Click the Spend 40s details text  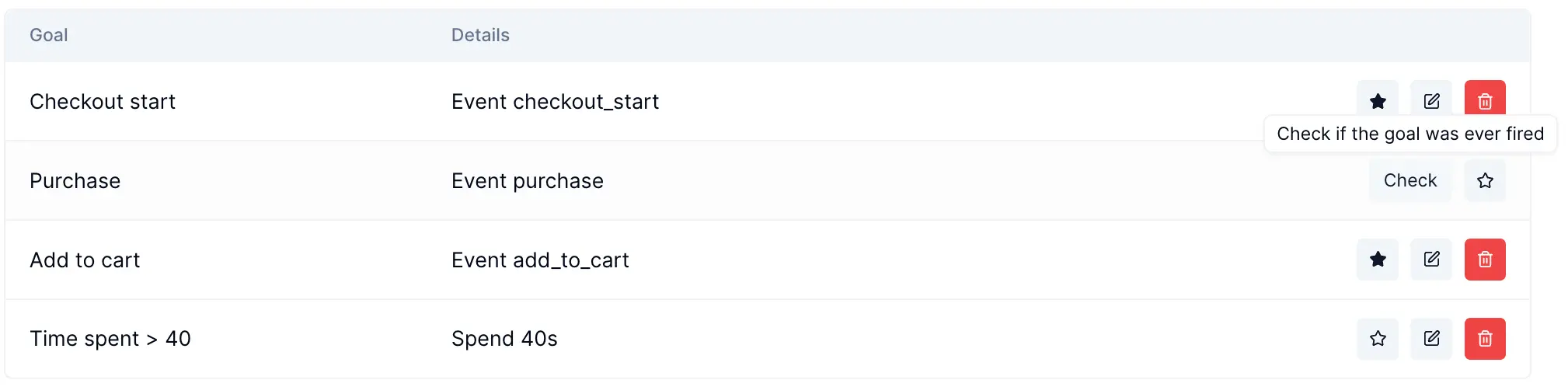[504, 339]
